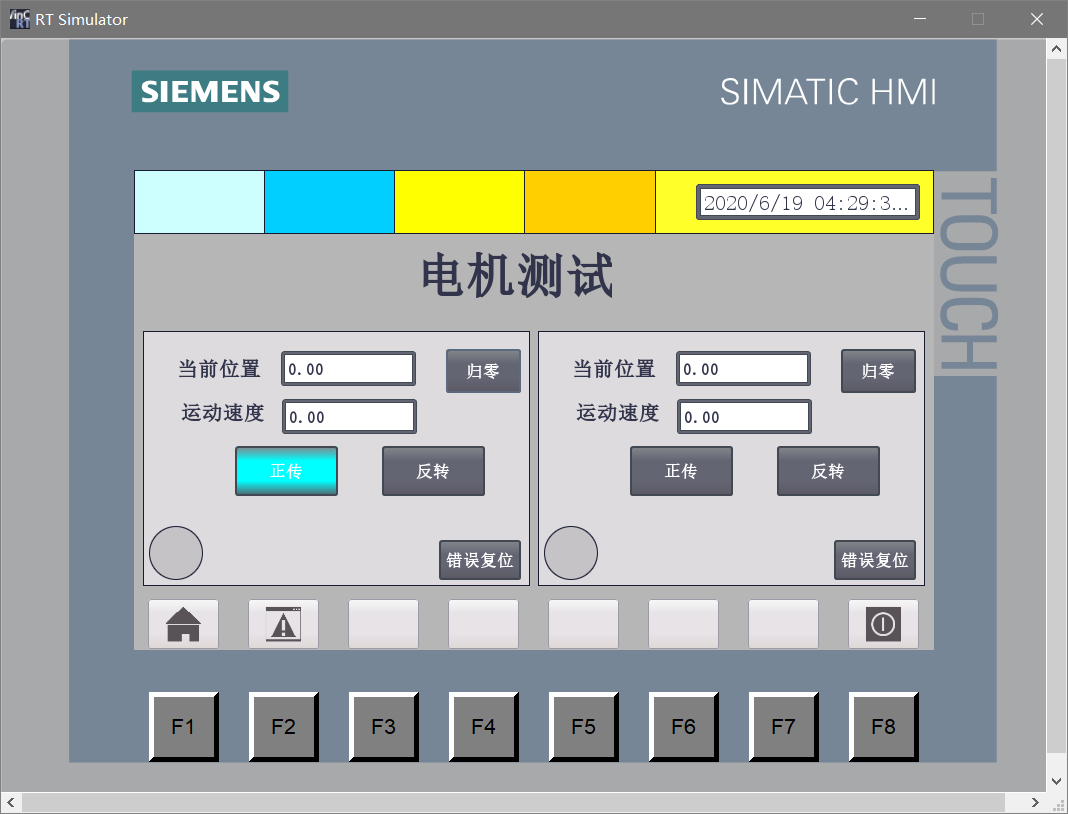
Task: Click the light cyan color block
Action: [x=199, y=202]
